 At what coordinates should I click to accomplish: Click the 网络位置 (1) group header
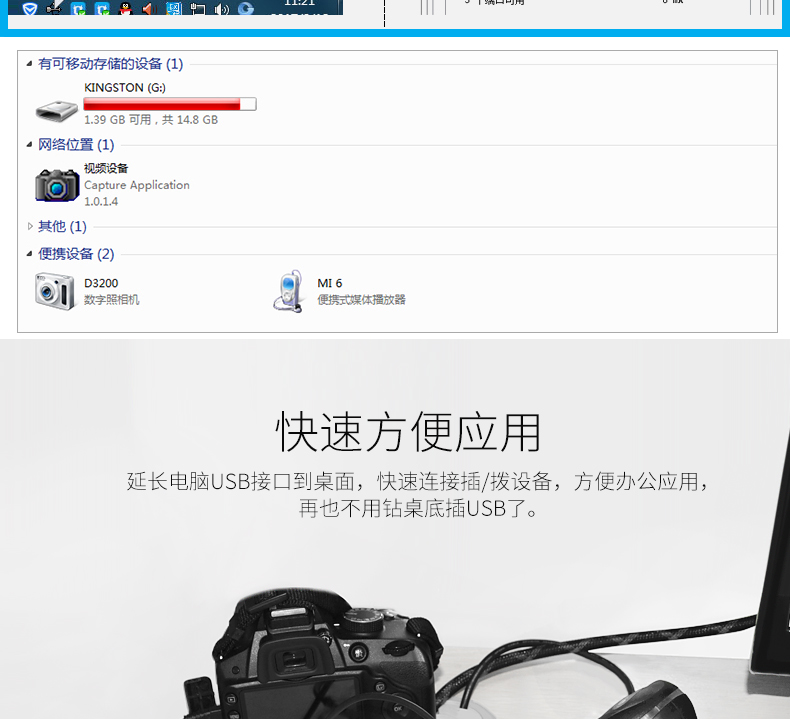(x=76, y=145)
